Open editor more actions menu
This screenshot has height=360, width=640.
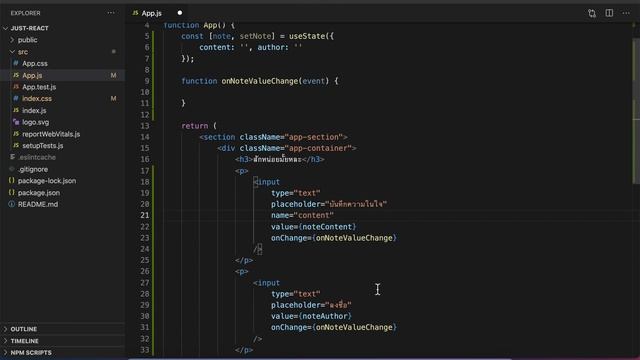coord(626,13)
